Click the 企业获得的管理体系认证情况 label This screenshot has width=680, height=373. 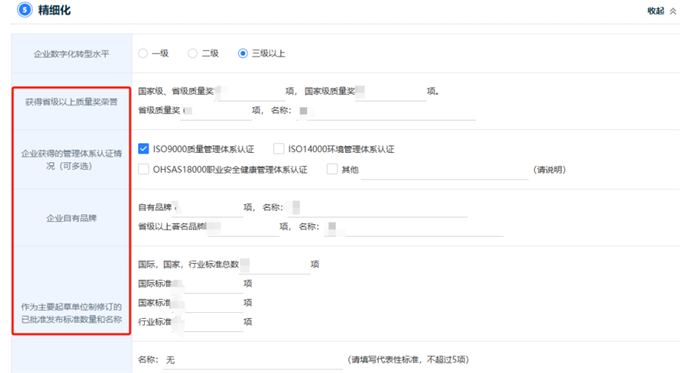(x=72, y=160)
